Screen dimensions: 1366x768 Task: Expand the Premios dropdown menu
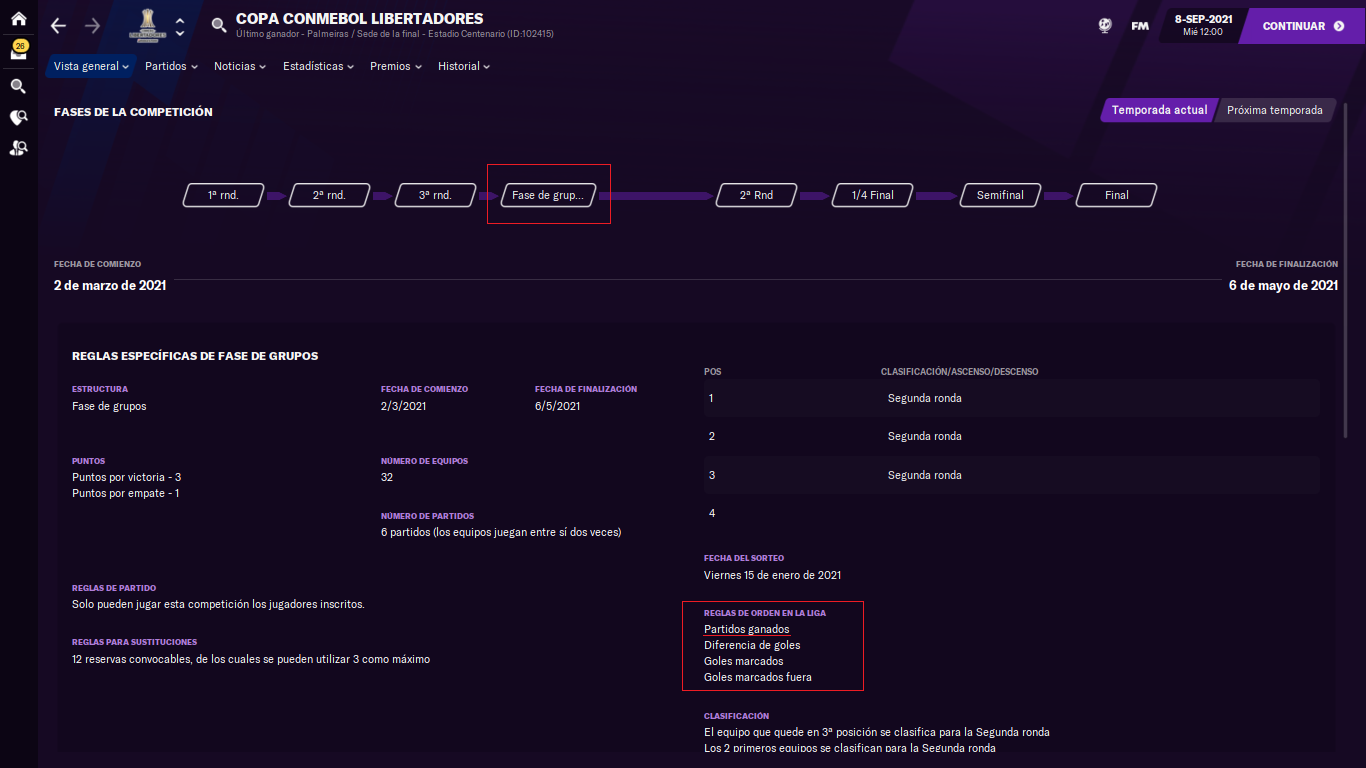coord(396,66)
